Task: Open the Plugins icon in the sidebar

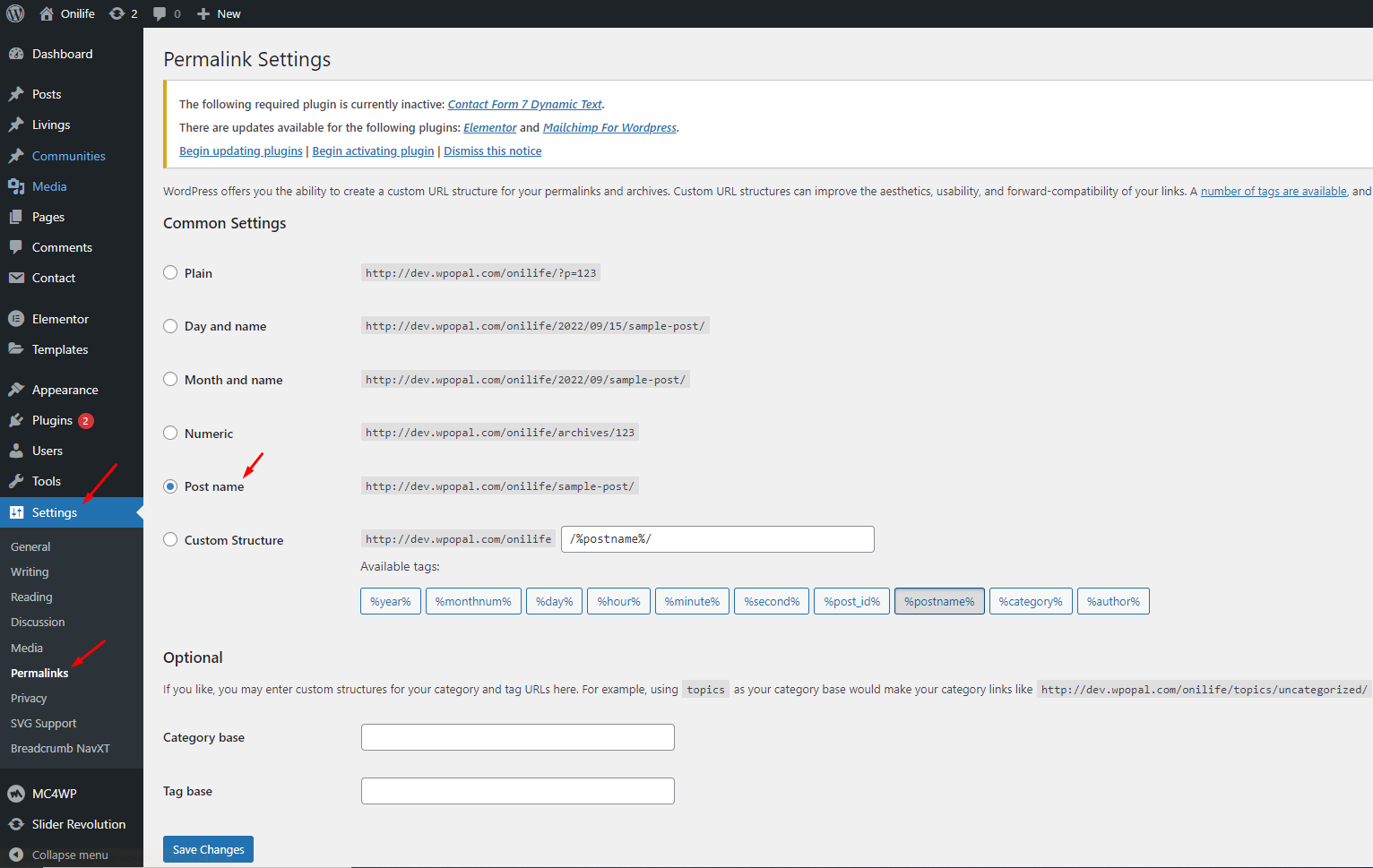Action: 16,420
